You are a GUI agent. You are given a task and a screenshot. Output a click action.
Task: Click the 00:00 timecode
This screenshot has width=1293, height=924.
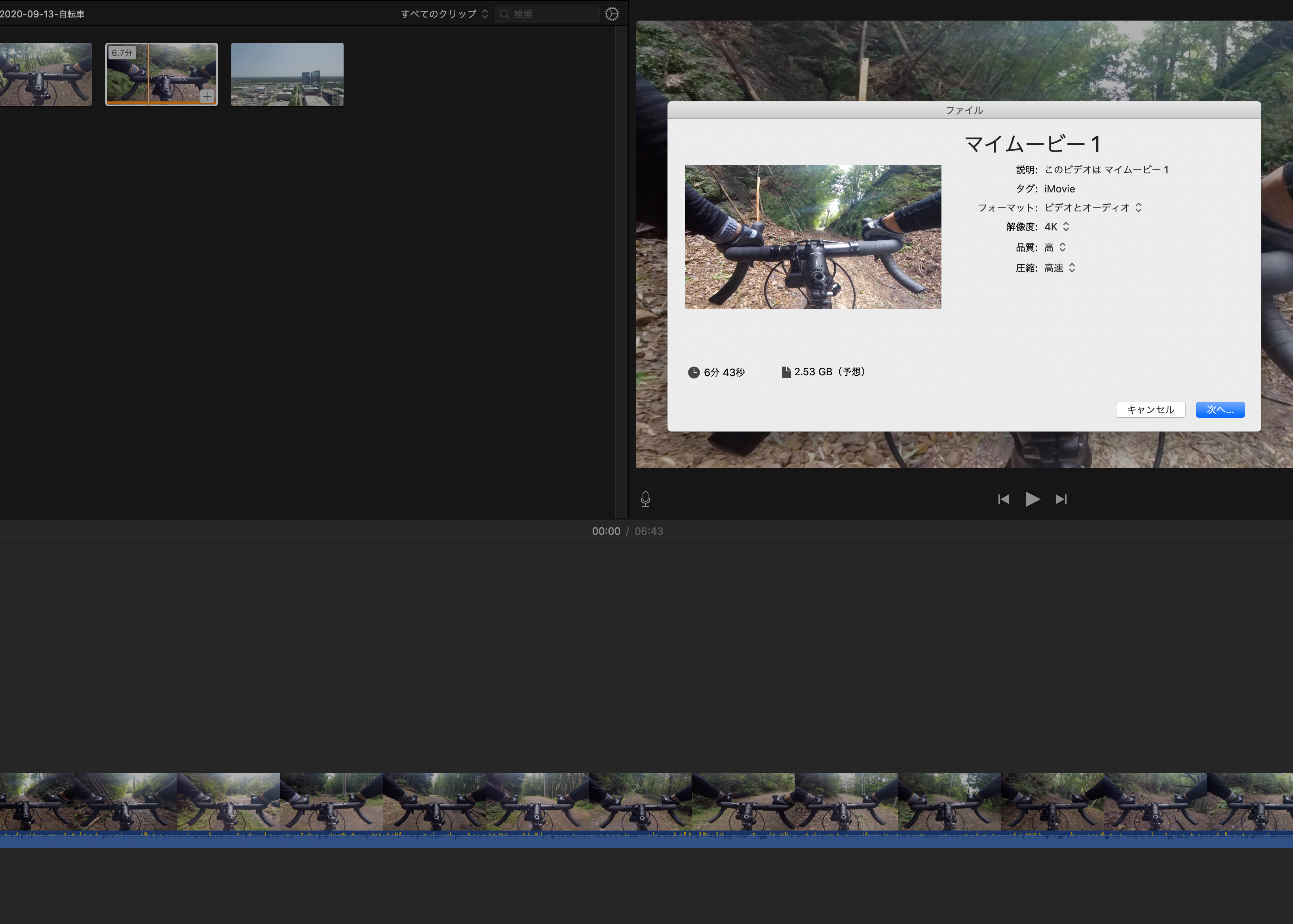coord(606,531)
